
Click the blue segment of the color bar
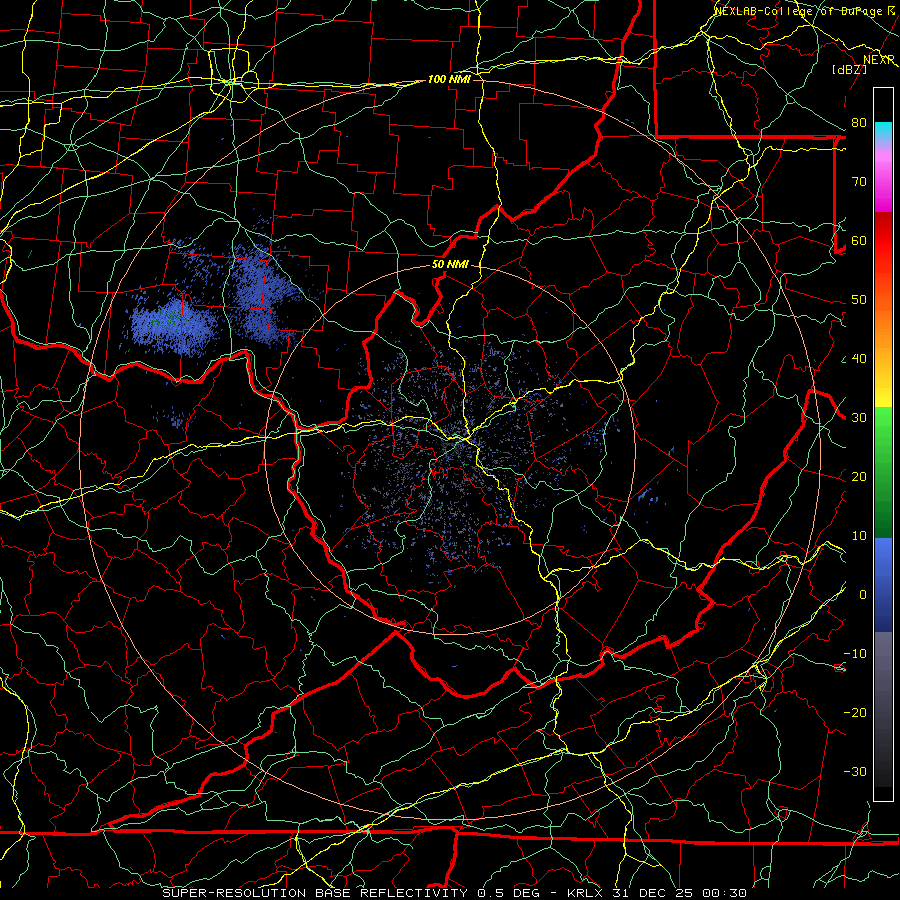pyautogui.click(x=883, y=585)
